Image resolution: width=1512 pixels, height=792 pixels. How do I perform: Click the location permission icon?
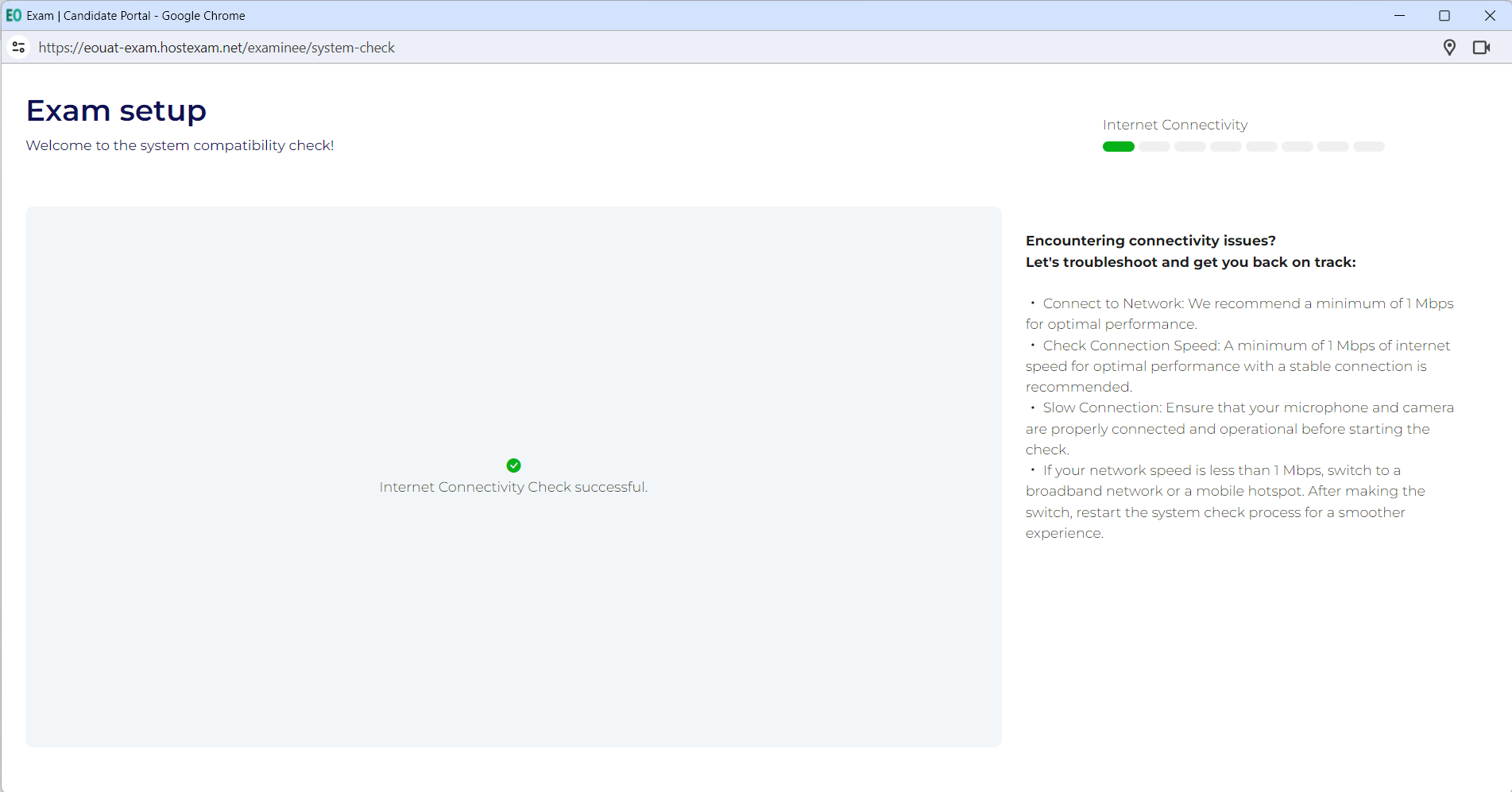[1449, 48]
